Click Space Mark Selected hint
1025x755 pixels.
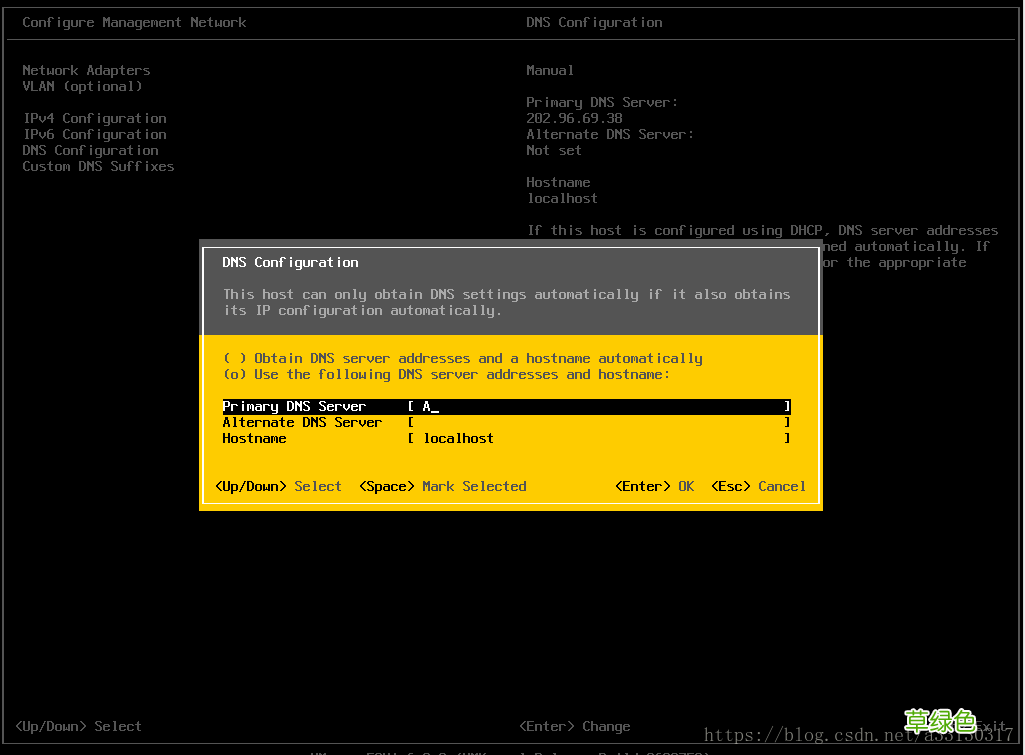coord(443,486)
